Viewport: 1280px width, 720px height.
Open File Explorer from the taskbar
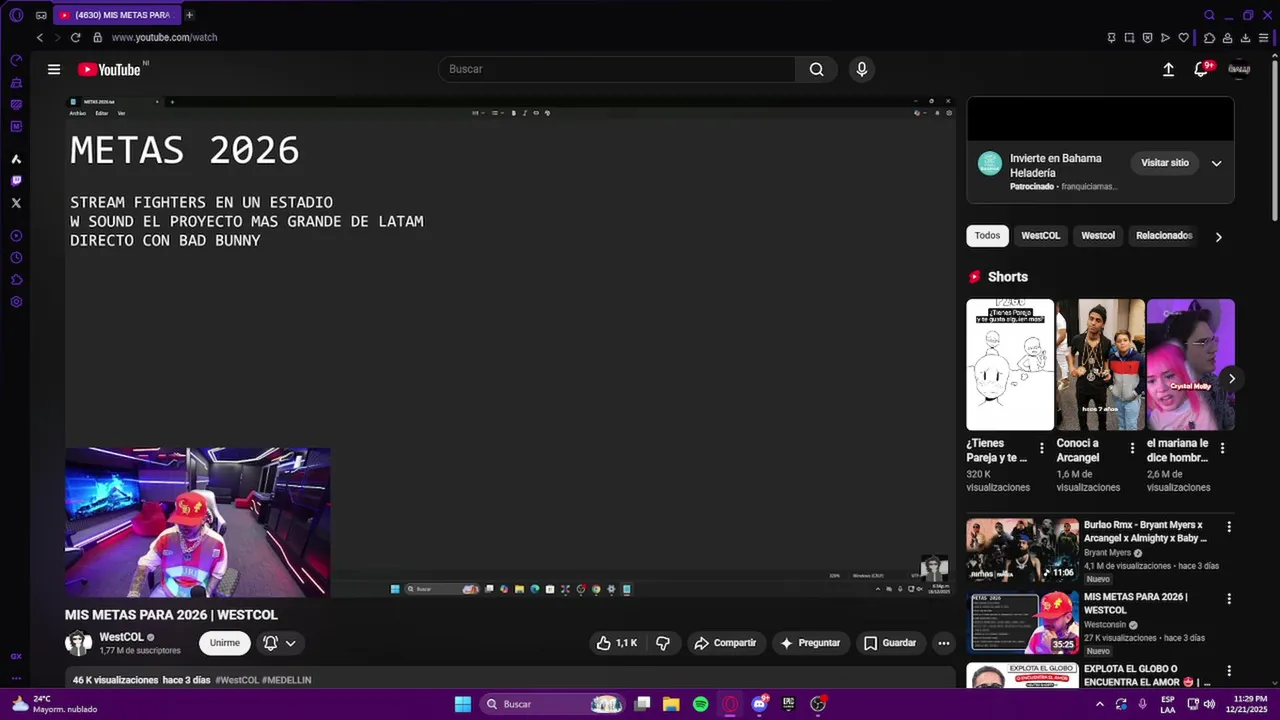671,704
